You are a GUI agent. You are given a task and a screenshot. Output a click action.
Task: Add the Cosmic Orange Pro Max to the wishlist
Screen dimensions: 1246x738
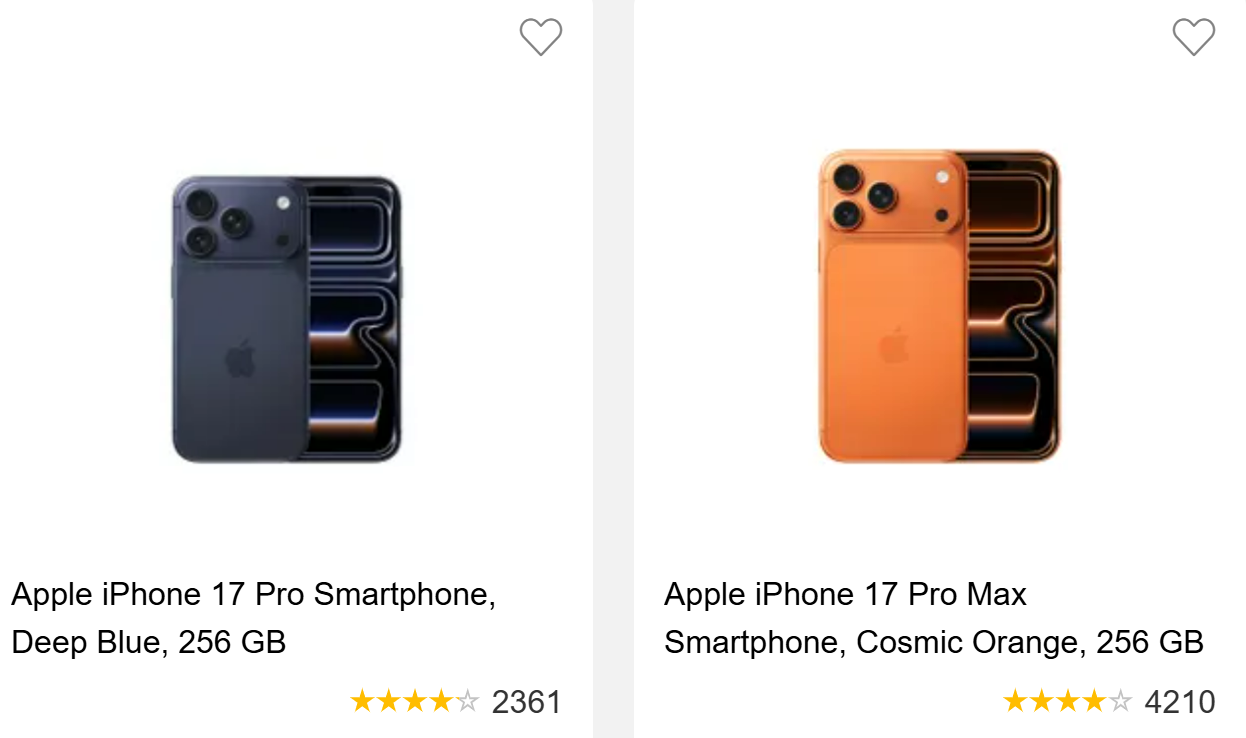[1193, 38]
